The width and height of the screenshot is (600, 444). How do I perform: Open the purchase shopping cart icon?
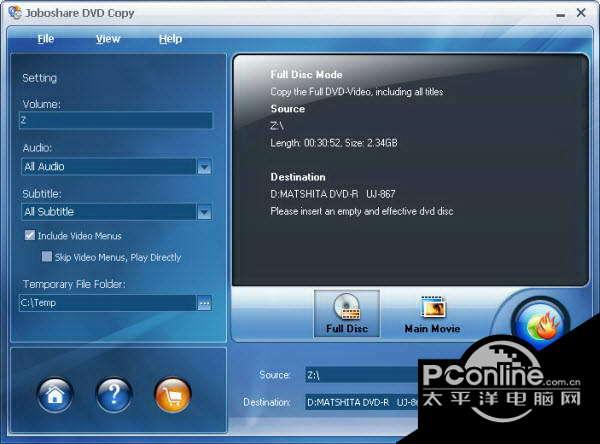[x=173, y=395]
